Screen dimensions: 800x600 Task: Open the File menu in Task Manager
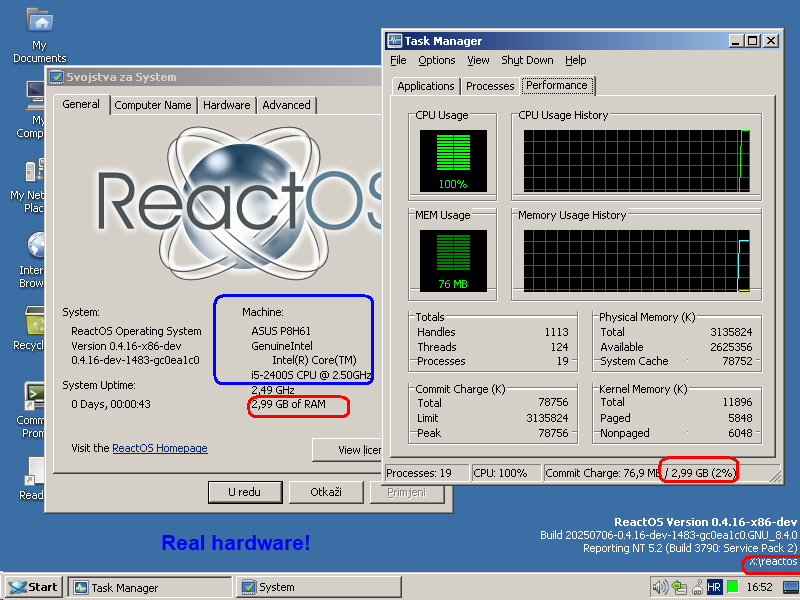pyautogui.click(x=398, y=60)
